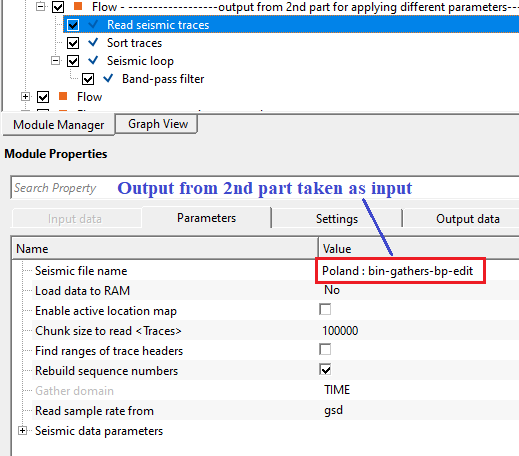Click the Rebuild sequence numbers label

pos(106,371)
